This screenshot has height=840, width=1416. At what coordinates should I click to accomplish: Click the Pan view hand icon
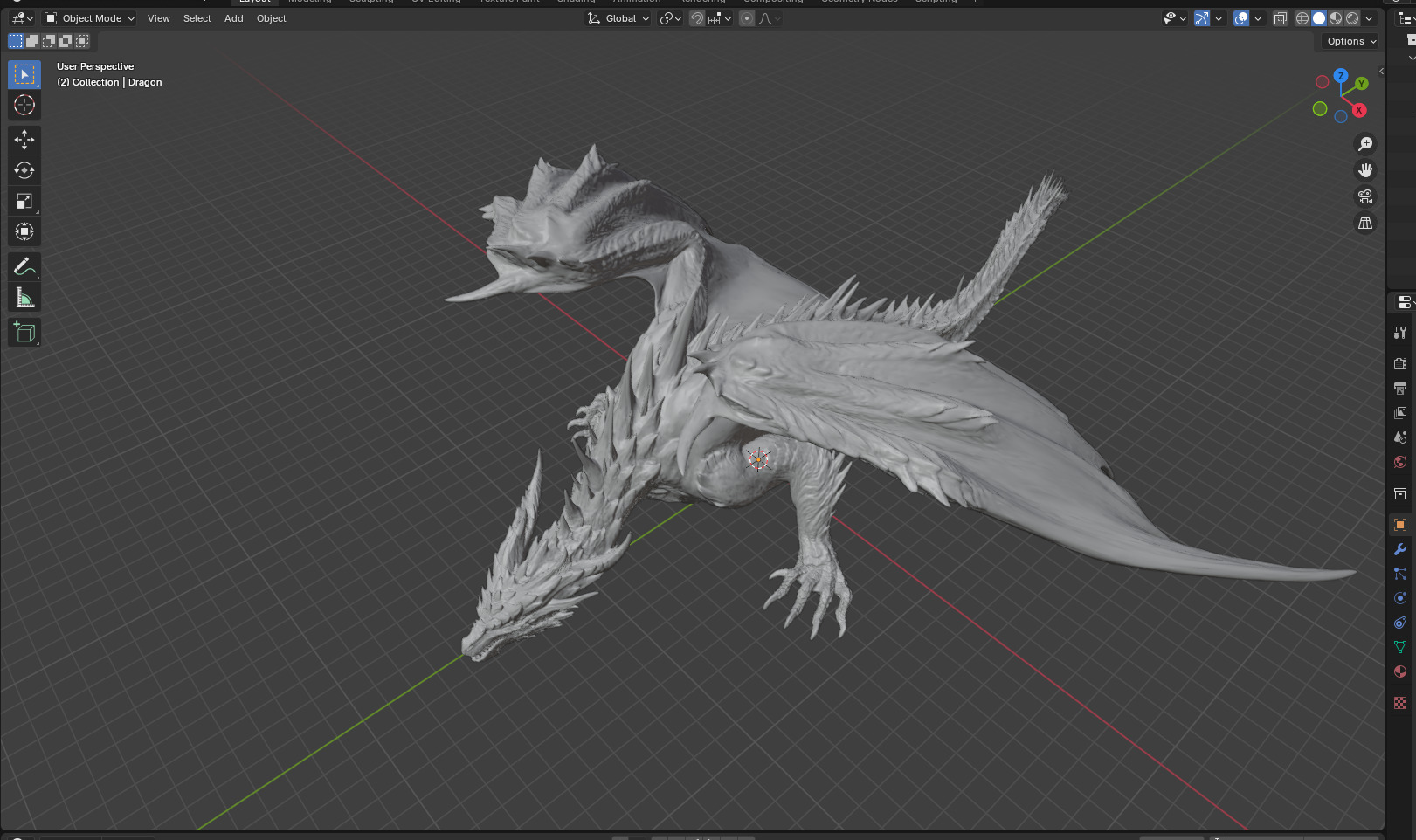click(x=1365, y=170)
